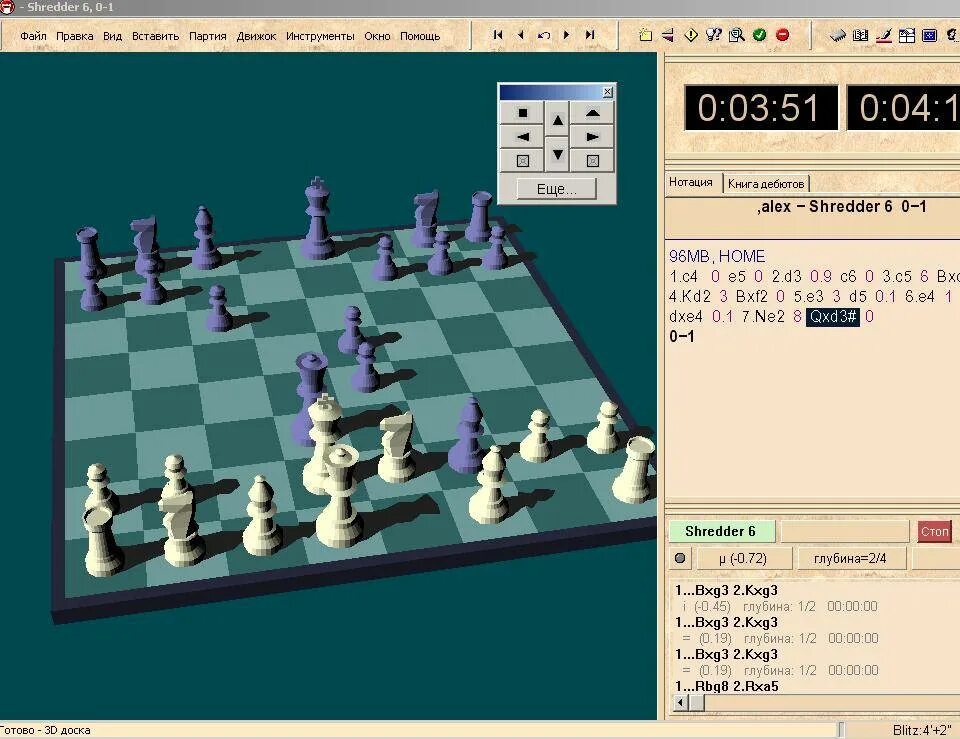Viewport: 960px width, 739px height.
Task: Click the analysis horizontal scrollbar thumb
Action: [x=697, y=702]
